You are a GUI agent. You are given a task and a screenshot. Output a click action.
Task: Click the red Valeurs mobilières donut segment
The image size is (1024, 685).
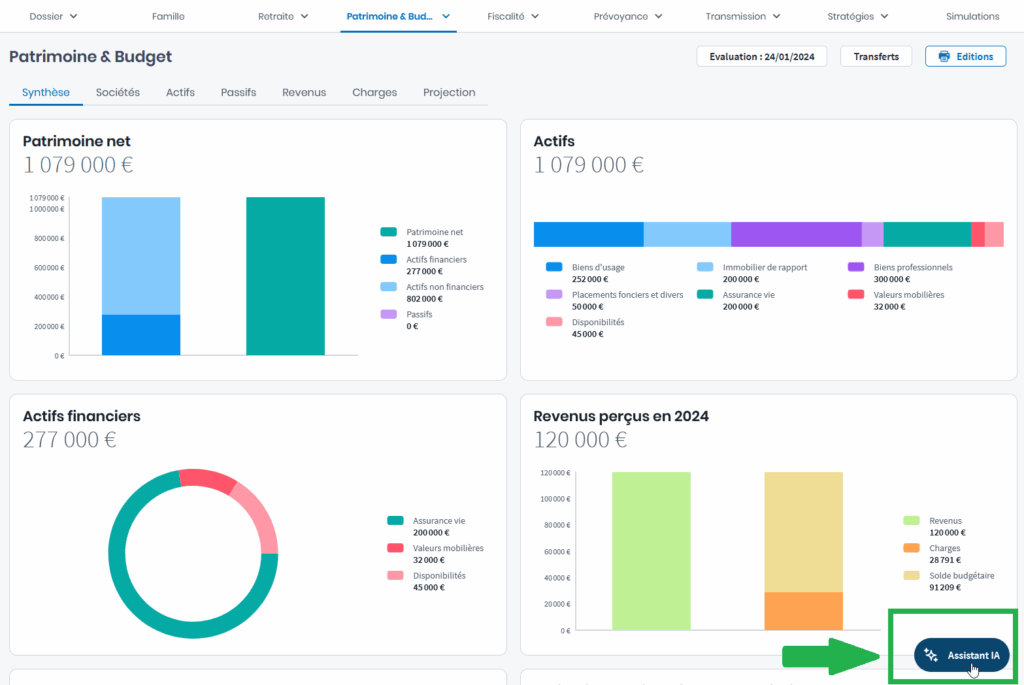206,479
